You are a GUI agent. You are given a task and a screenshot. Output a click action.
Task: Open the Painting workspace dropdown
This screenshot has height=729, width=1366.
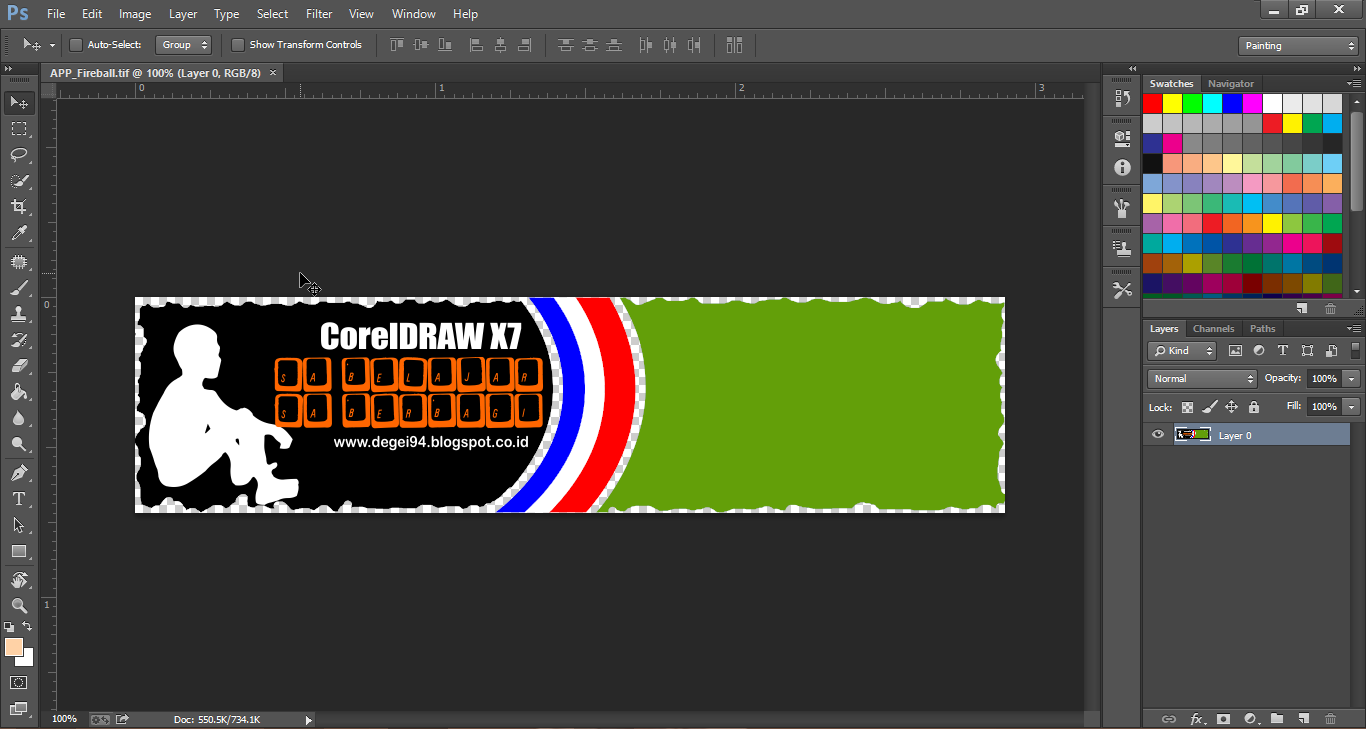pos(1297,45)
